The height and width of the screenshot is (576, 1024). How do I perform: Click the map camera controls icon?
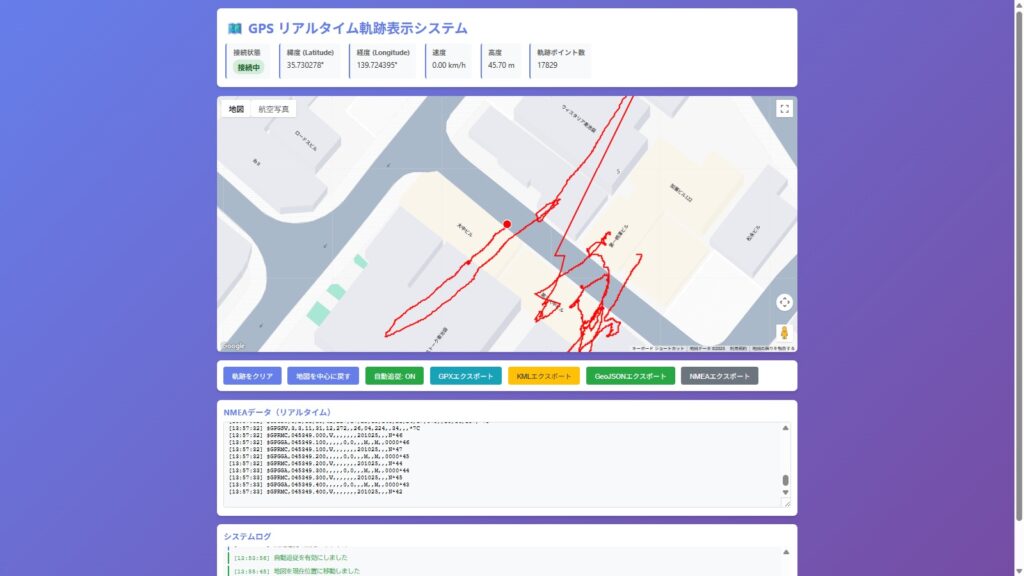coord(784,302)
